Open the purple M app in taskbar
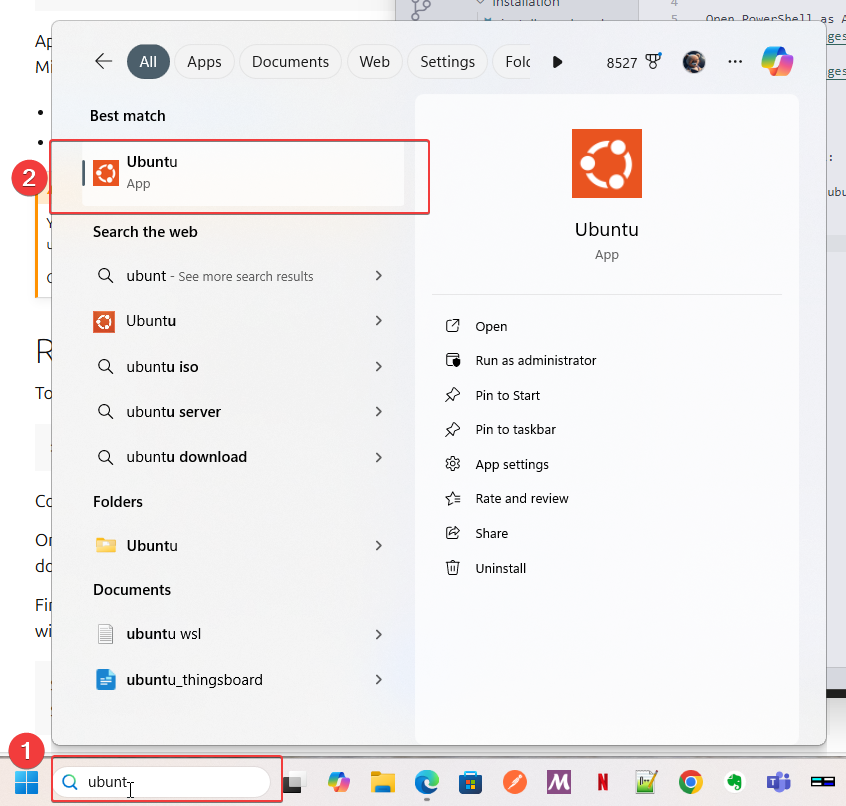Image resolution: width=846 pixels, height=806 pixels. click(x=559, y=782)
